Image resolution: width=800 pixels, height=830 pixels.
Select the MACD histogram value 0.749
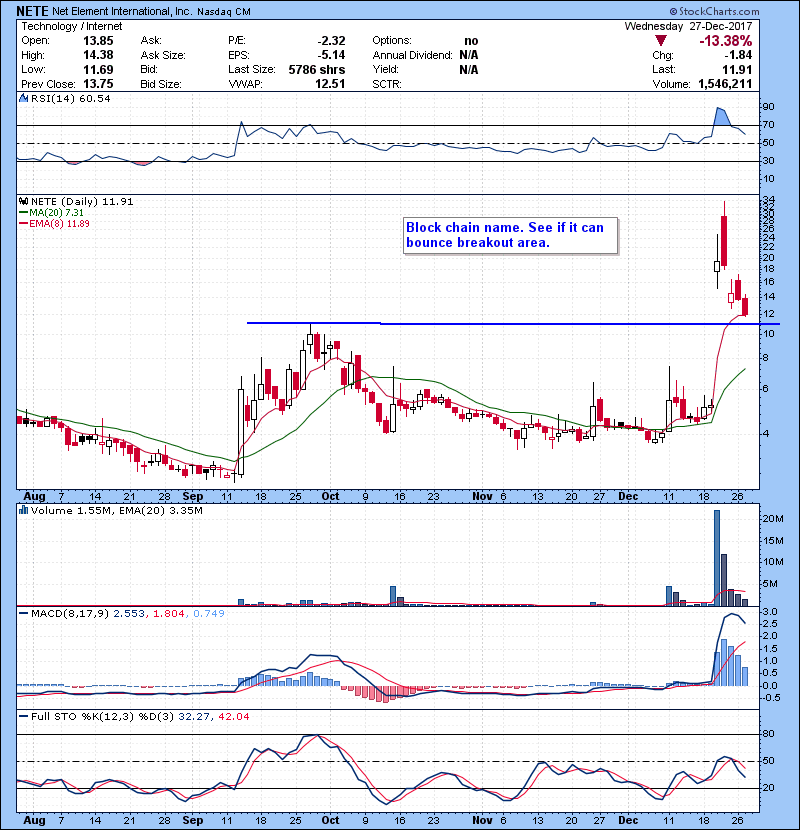(209, 614)
